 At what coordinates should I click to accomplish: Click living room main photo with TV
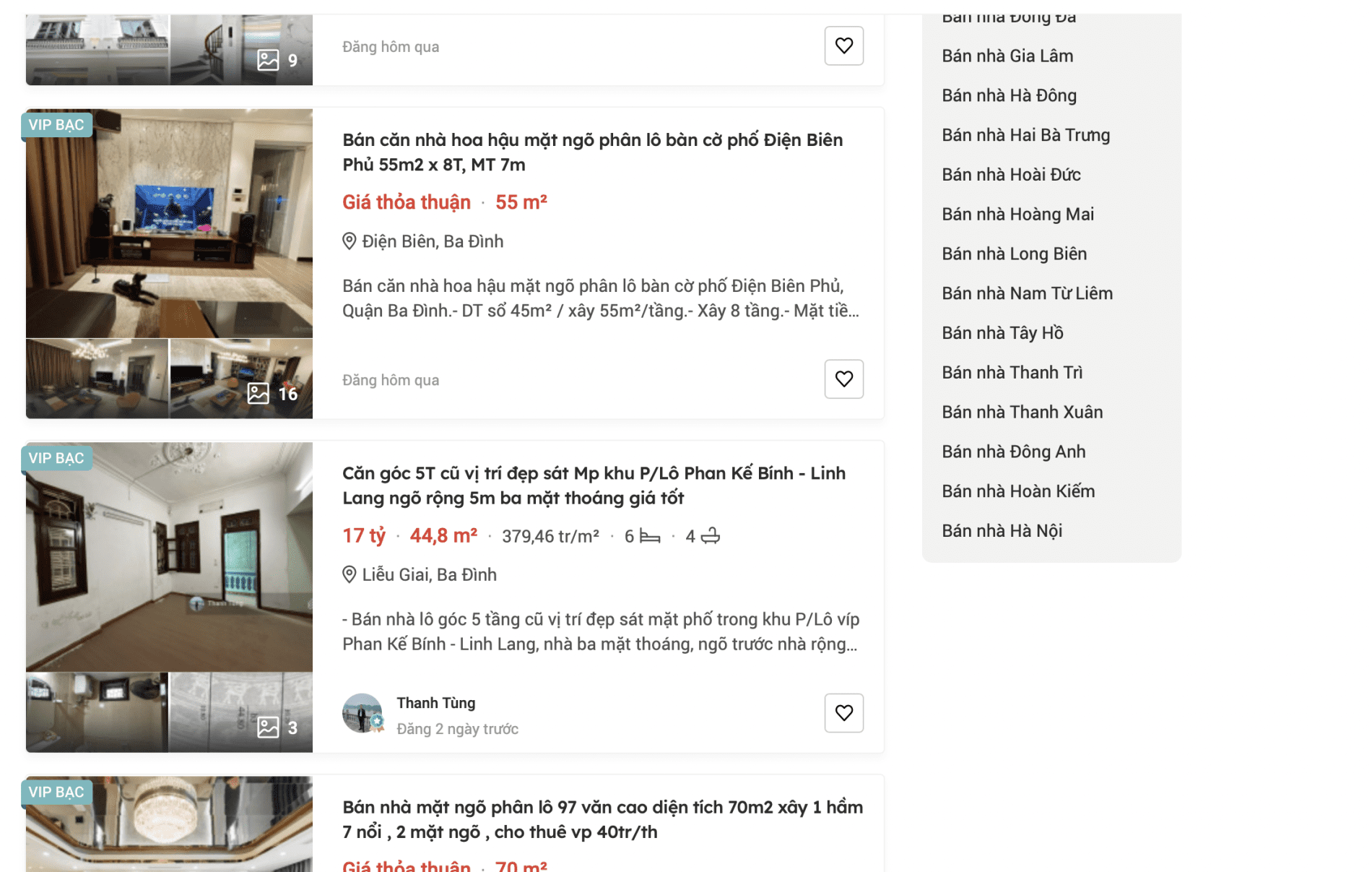pos(169,223)
